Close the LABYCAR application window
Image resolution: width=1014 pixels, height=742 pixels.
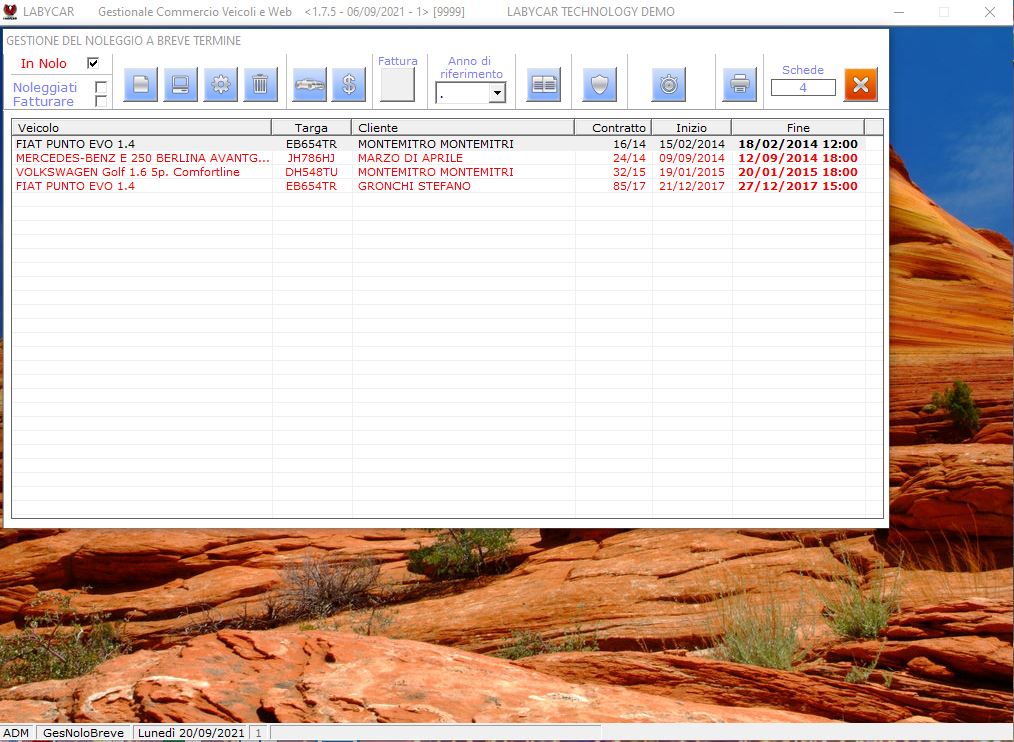(989, 12)
